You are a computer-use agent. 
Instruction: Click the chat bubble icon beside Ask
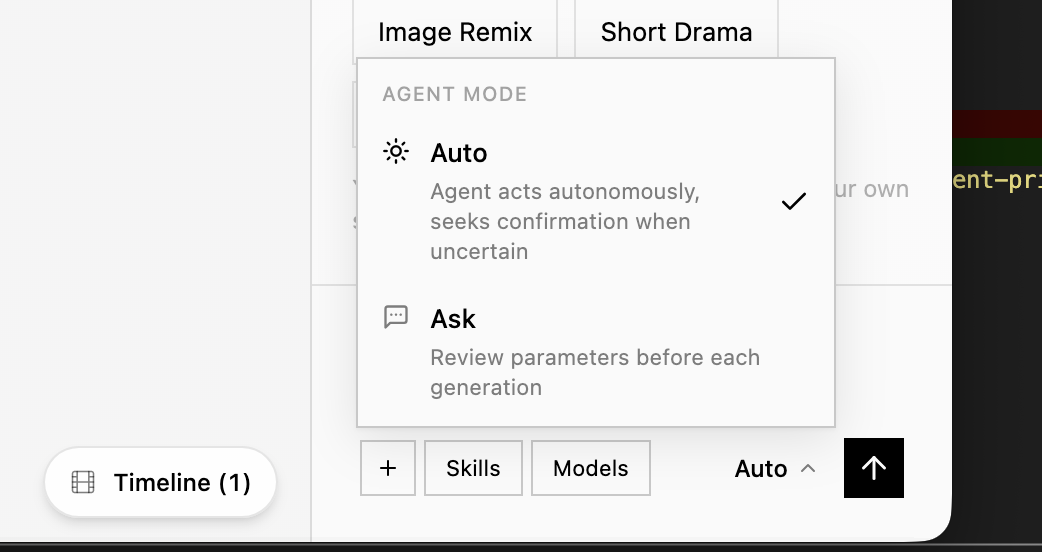point(396,317)
